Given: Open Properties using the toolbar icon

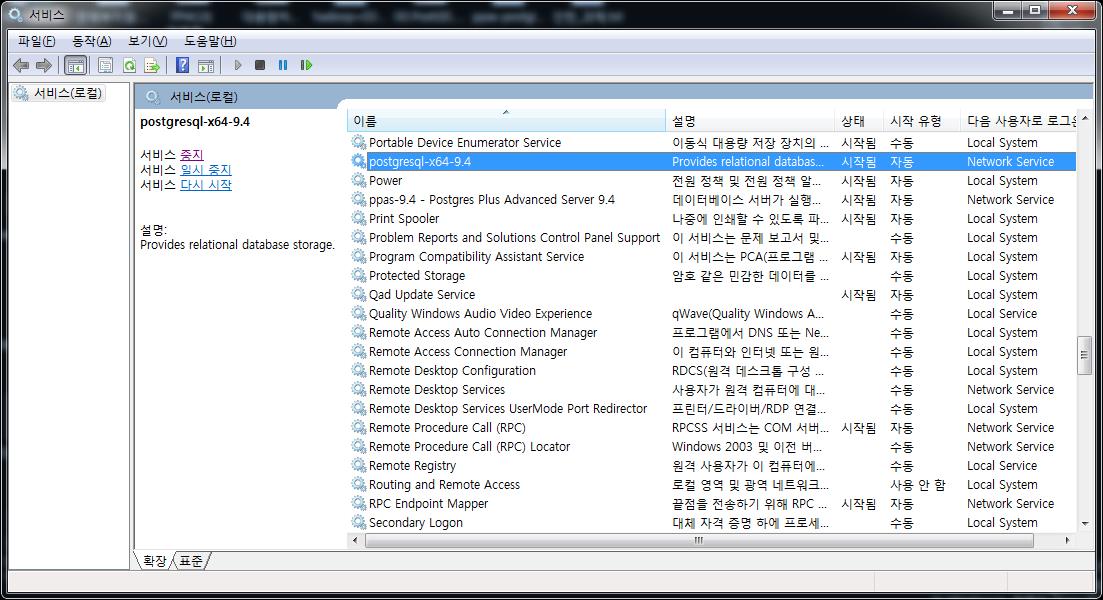Looking at the screenshot, I should point(105,65).
